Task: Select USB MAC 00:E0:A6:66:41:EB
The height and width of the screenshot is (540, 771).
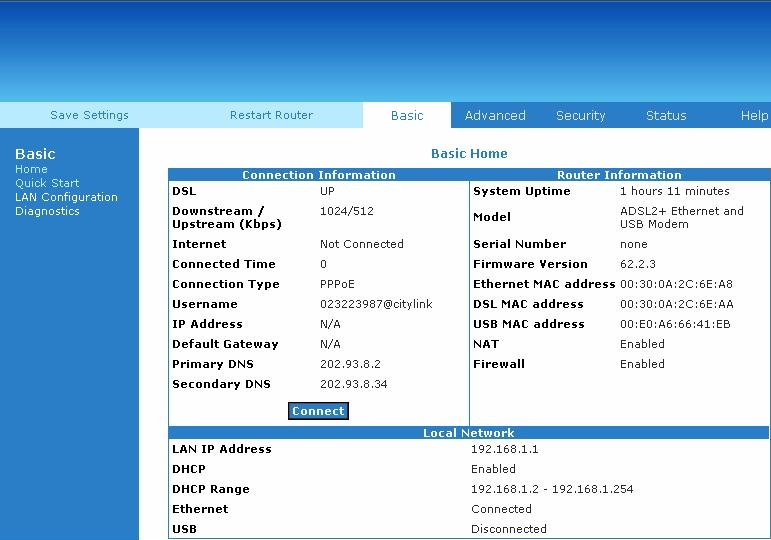Action: [x=675, y=324]
